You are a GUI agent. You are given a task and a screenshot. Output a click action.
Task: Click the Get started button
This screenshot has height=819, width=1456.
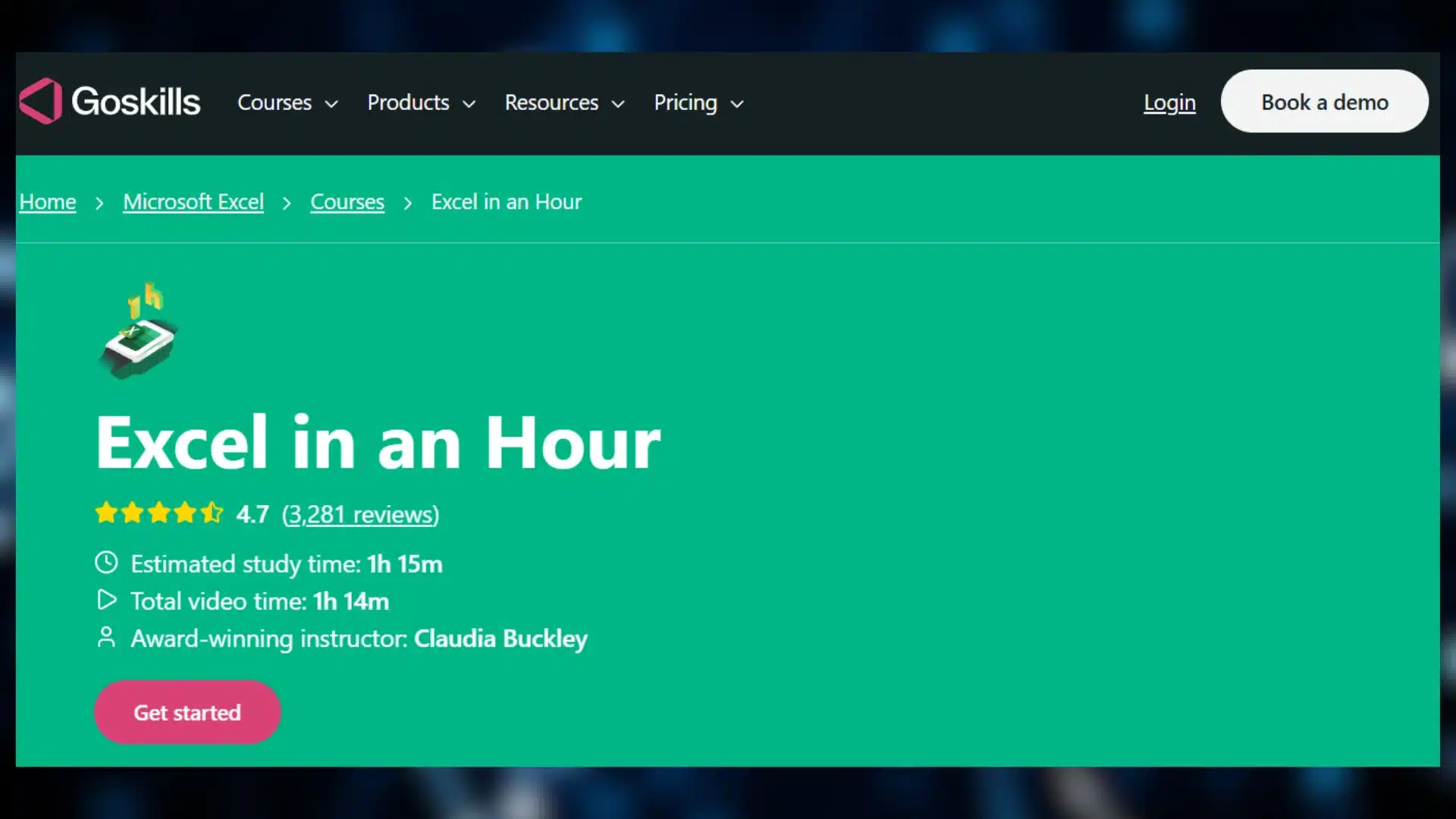tap(187, 712)
